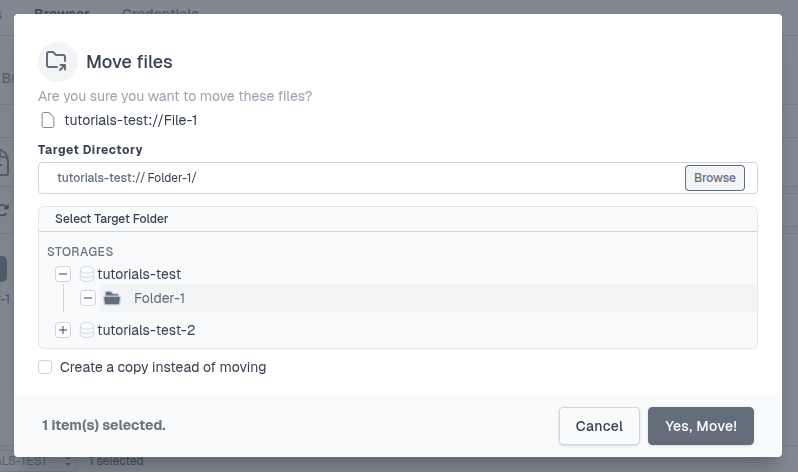Click the Folder-1 open folder icon
The image size is (798, 472).
[111, 298]
